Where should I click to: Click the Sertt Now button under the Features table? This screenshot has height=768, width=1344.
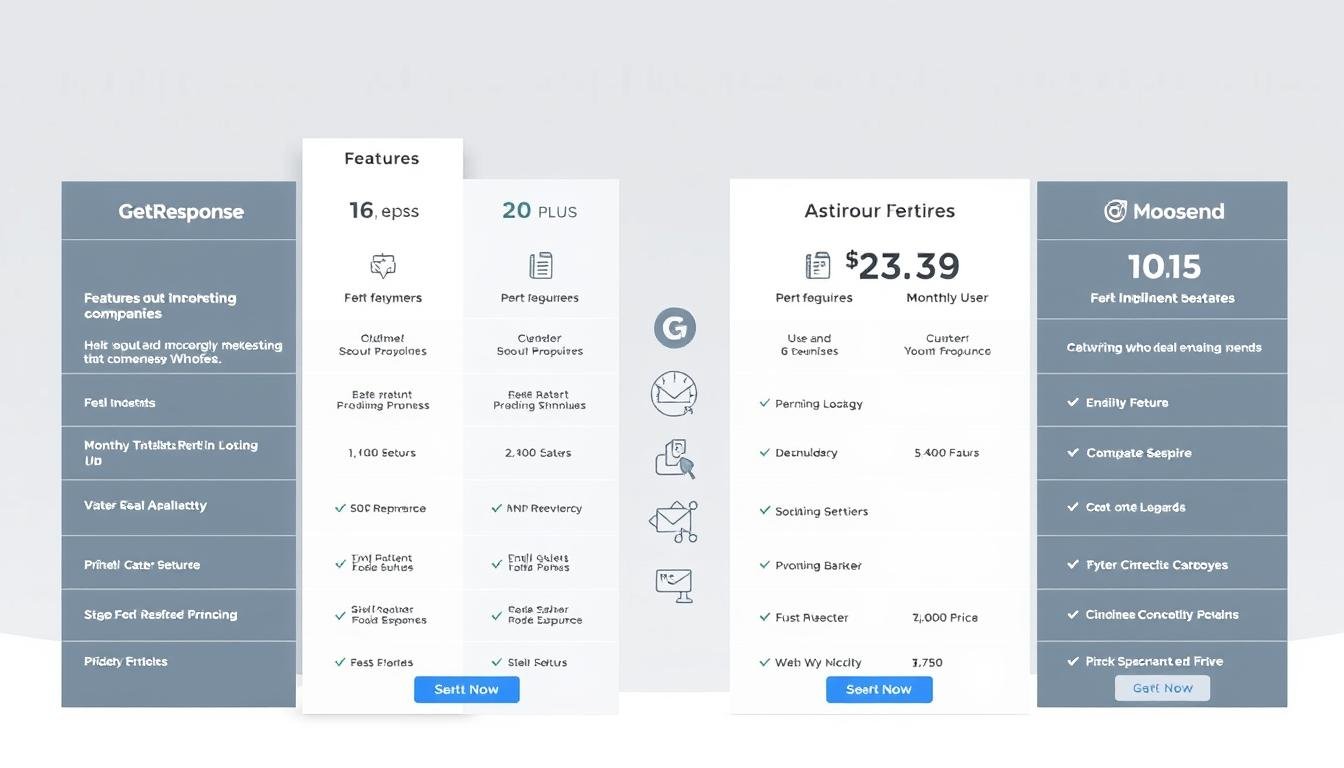click(466, 689)
